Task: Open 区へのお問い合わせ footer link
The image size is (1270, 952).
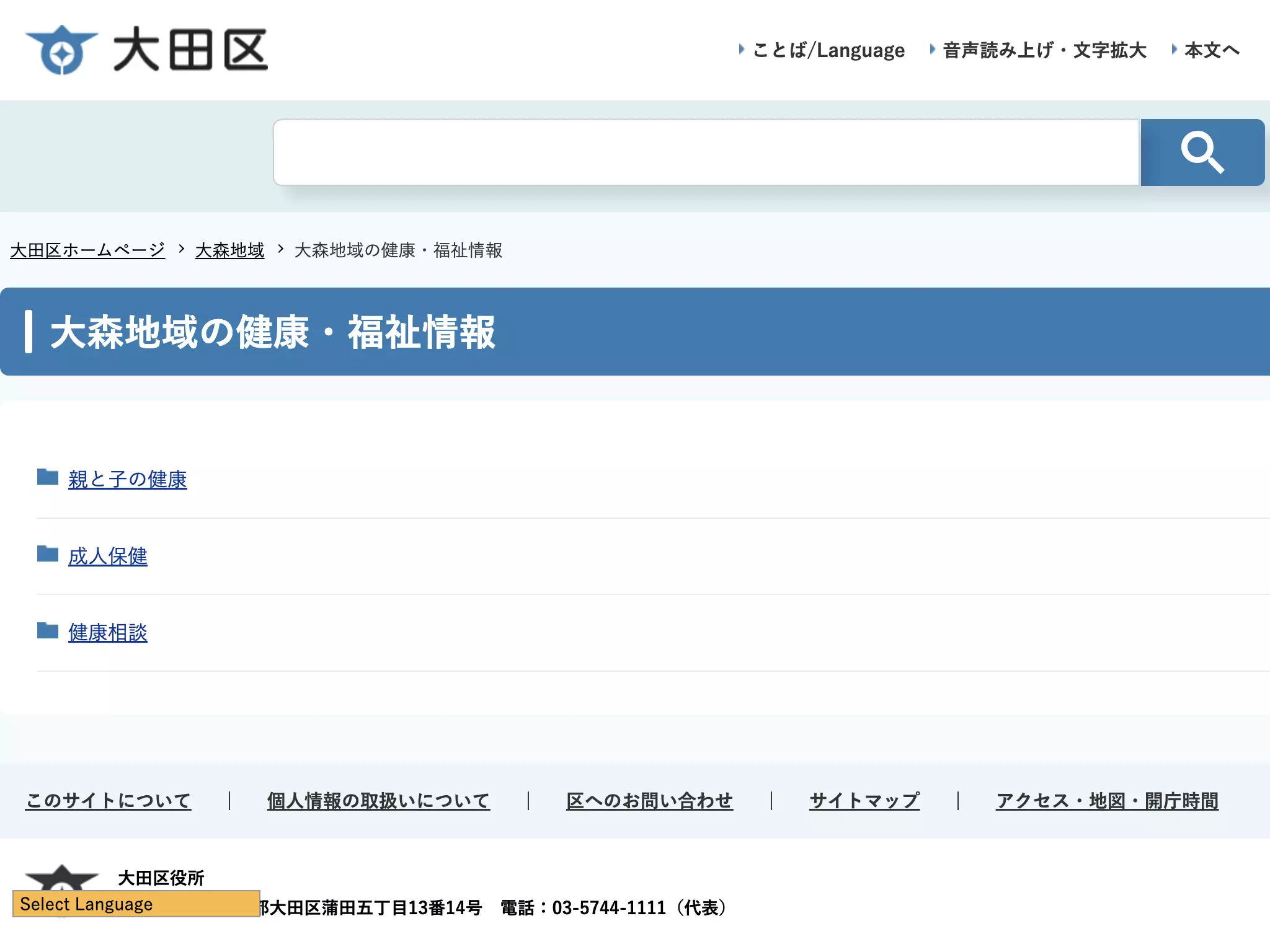Action: 649,801
